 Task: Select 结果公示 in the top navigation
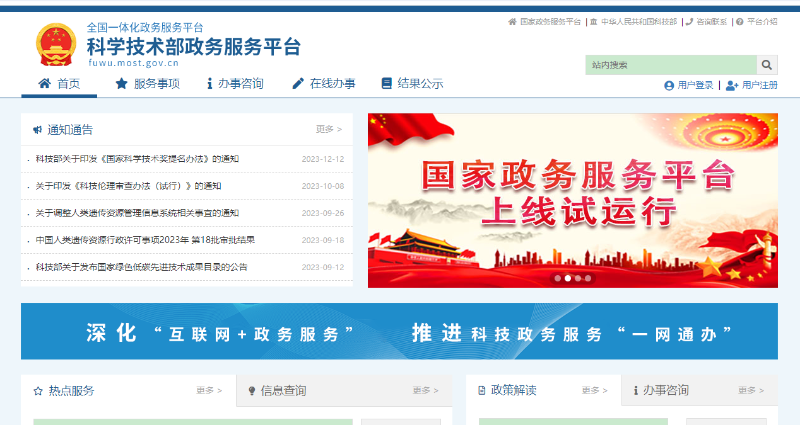pyautogui.click(x=412, y=84)
